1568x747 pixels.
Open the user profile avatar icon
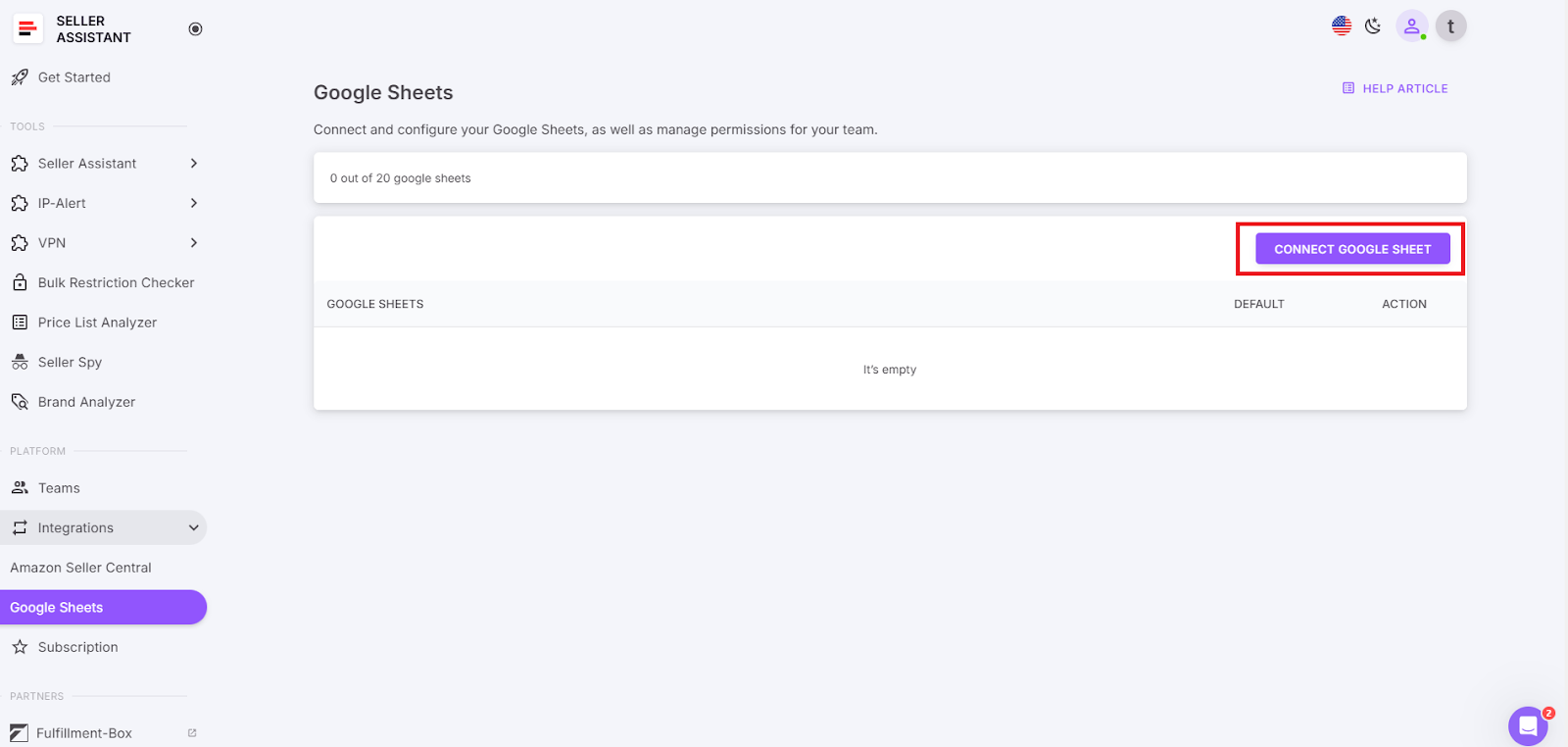pyautogui.click(x=1411, y=26)
